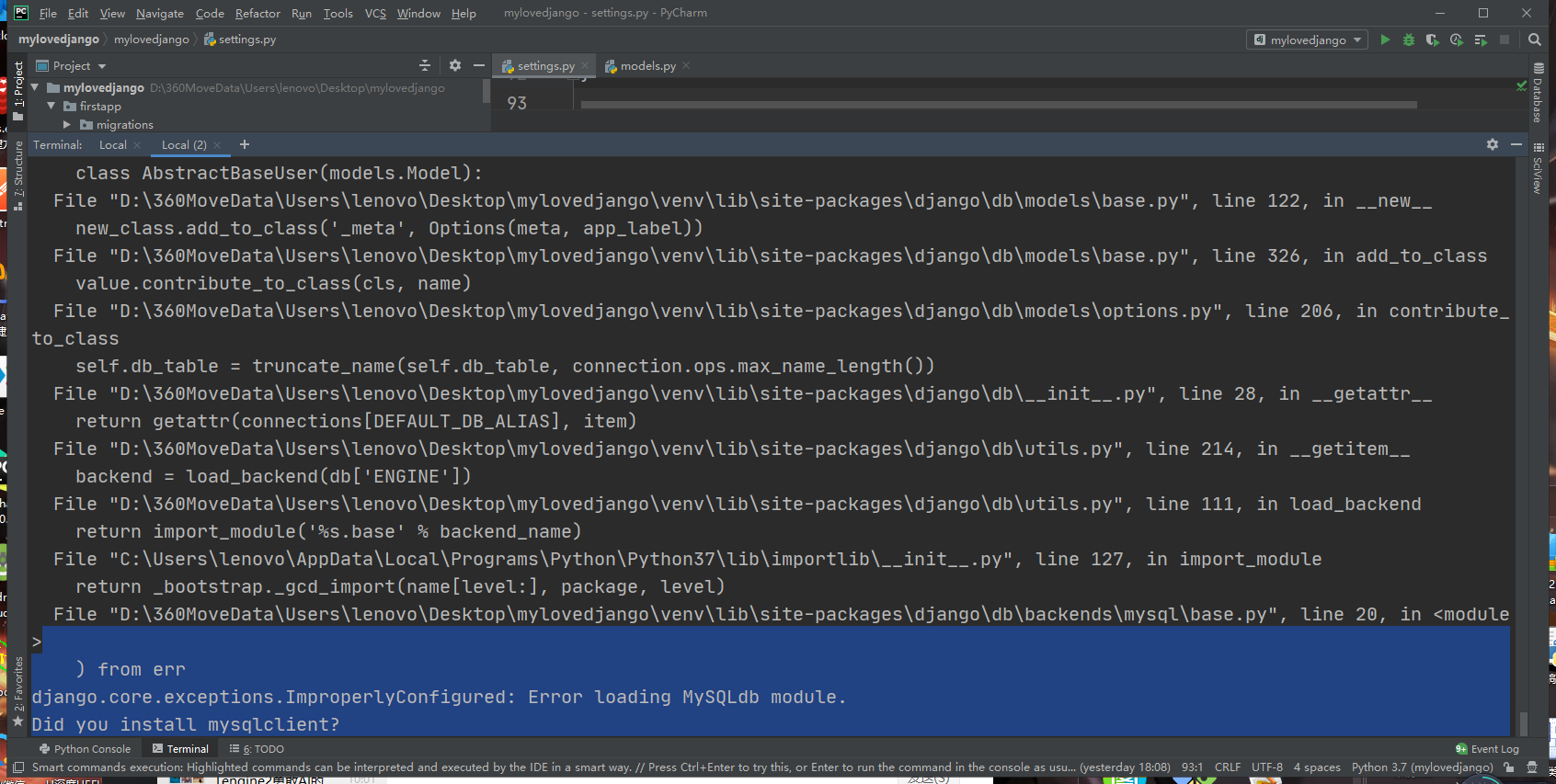Hide the Project tool window

point(479,65)
